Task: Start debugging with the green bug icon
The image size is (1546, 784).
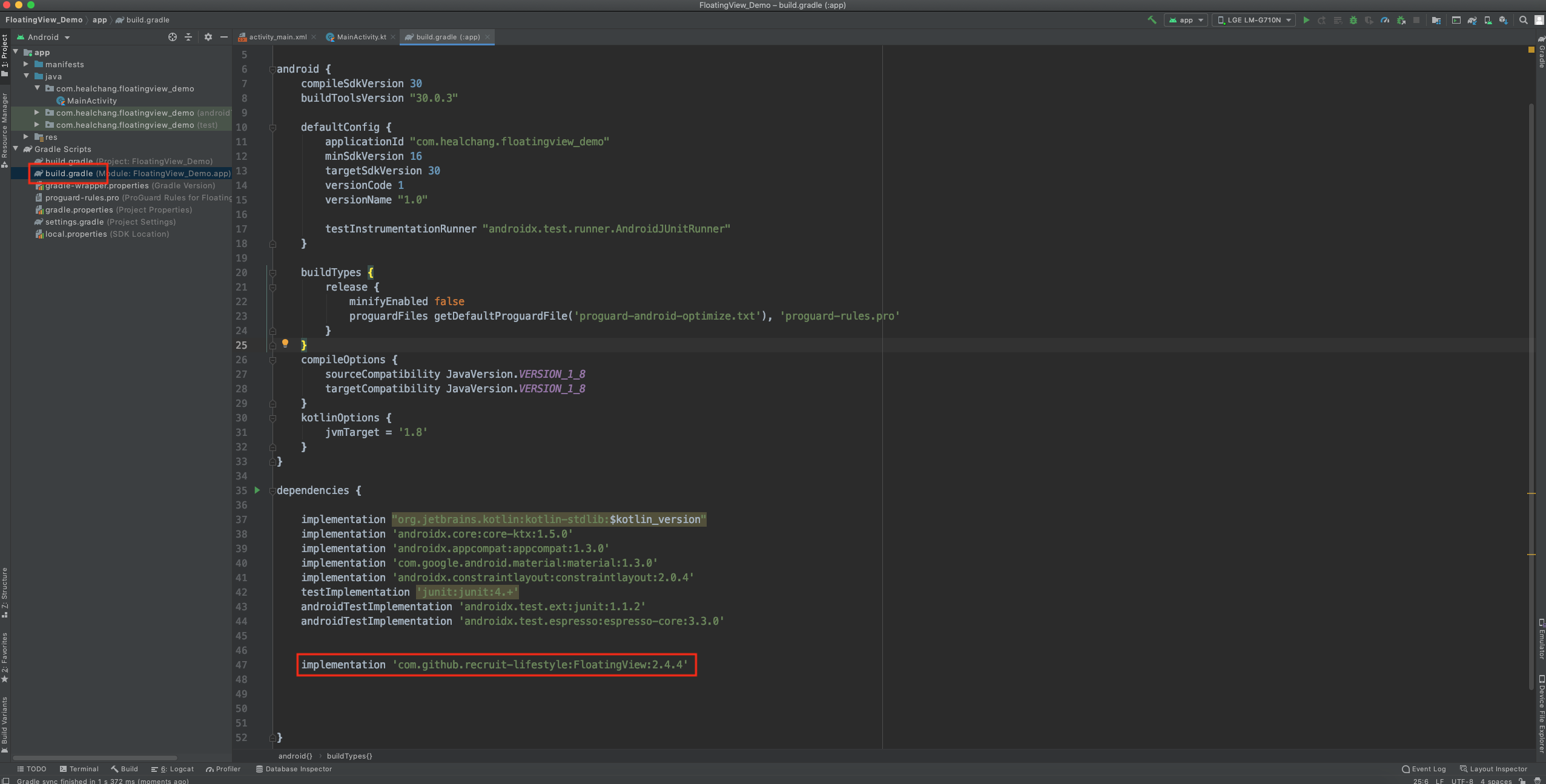Action: click(x=1353, y=20)
